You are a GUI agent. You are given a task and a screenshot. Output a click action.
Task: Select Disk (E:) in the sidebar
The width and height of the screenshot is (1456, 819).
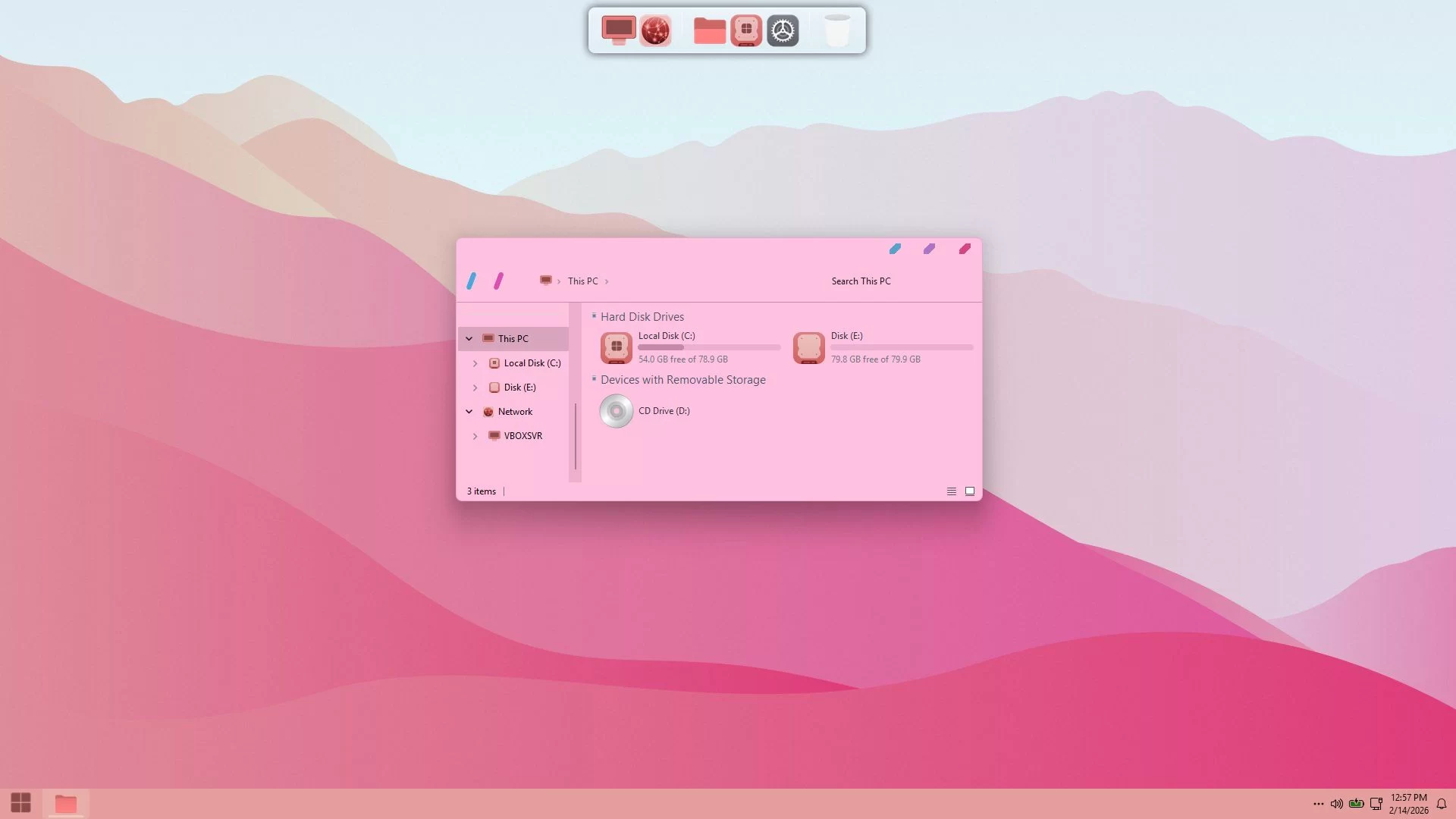pyautogui.click(x=519, y=388)
